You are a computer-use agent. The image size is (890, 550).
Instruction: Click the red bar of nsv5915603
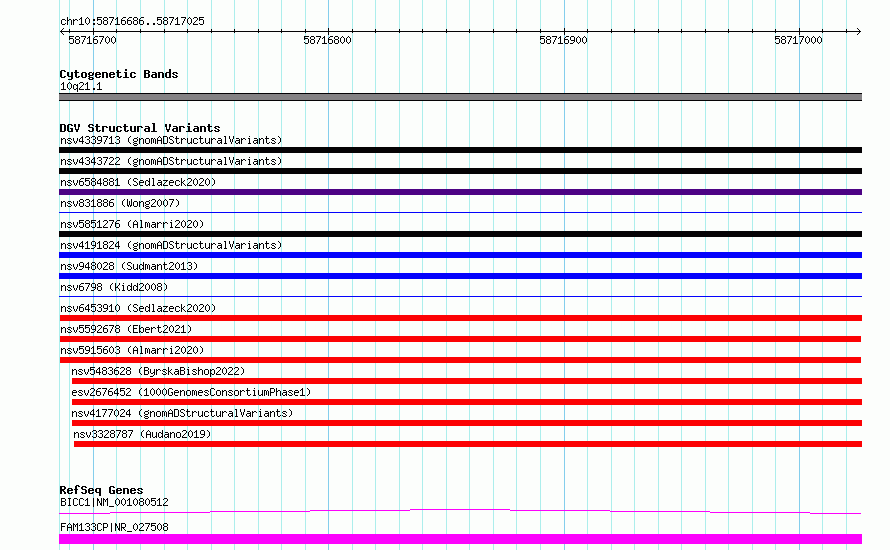click(460, 360)
